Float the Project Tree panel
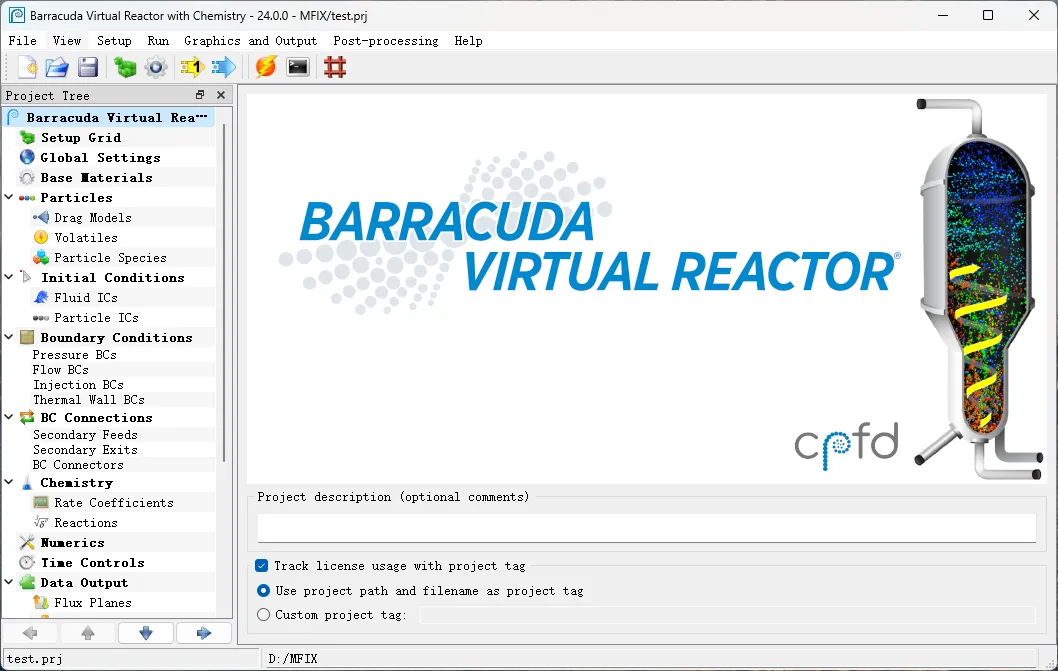This screenshot has width=1058, height=671. 200,95
